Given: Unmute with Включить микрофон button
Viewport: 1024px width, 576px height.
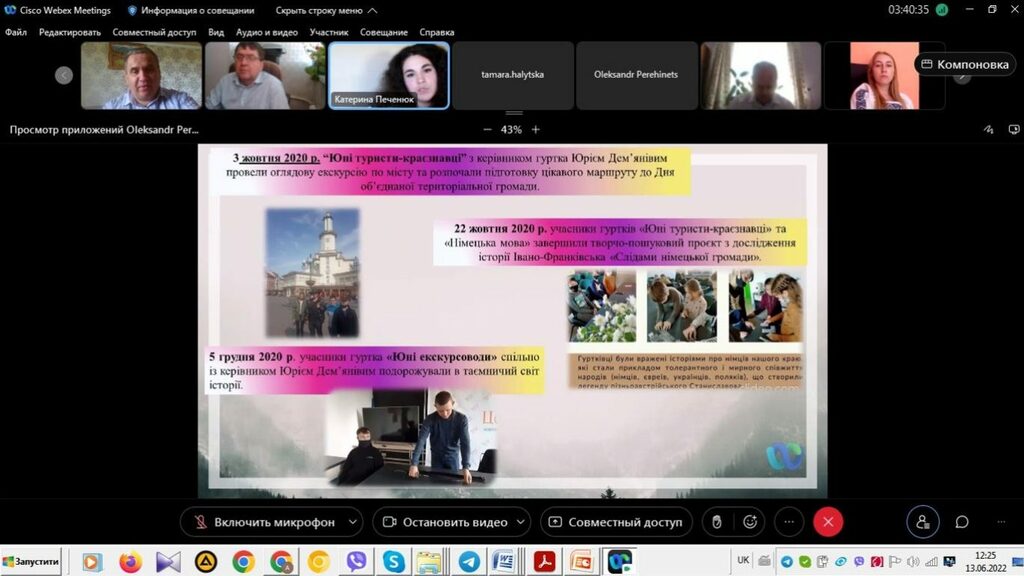Looking at the screenshot, I should pos(262,522).
